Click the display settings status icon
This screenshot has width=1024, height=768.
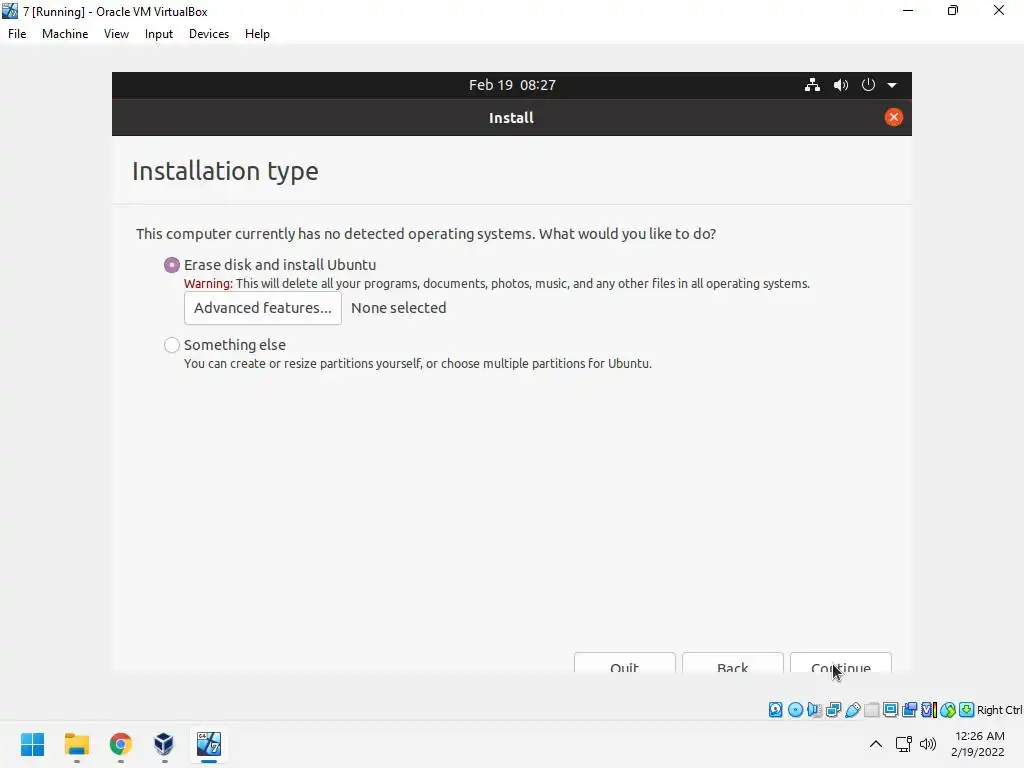(x=890, y=710)
